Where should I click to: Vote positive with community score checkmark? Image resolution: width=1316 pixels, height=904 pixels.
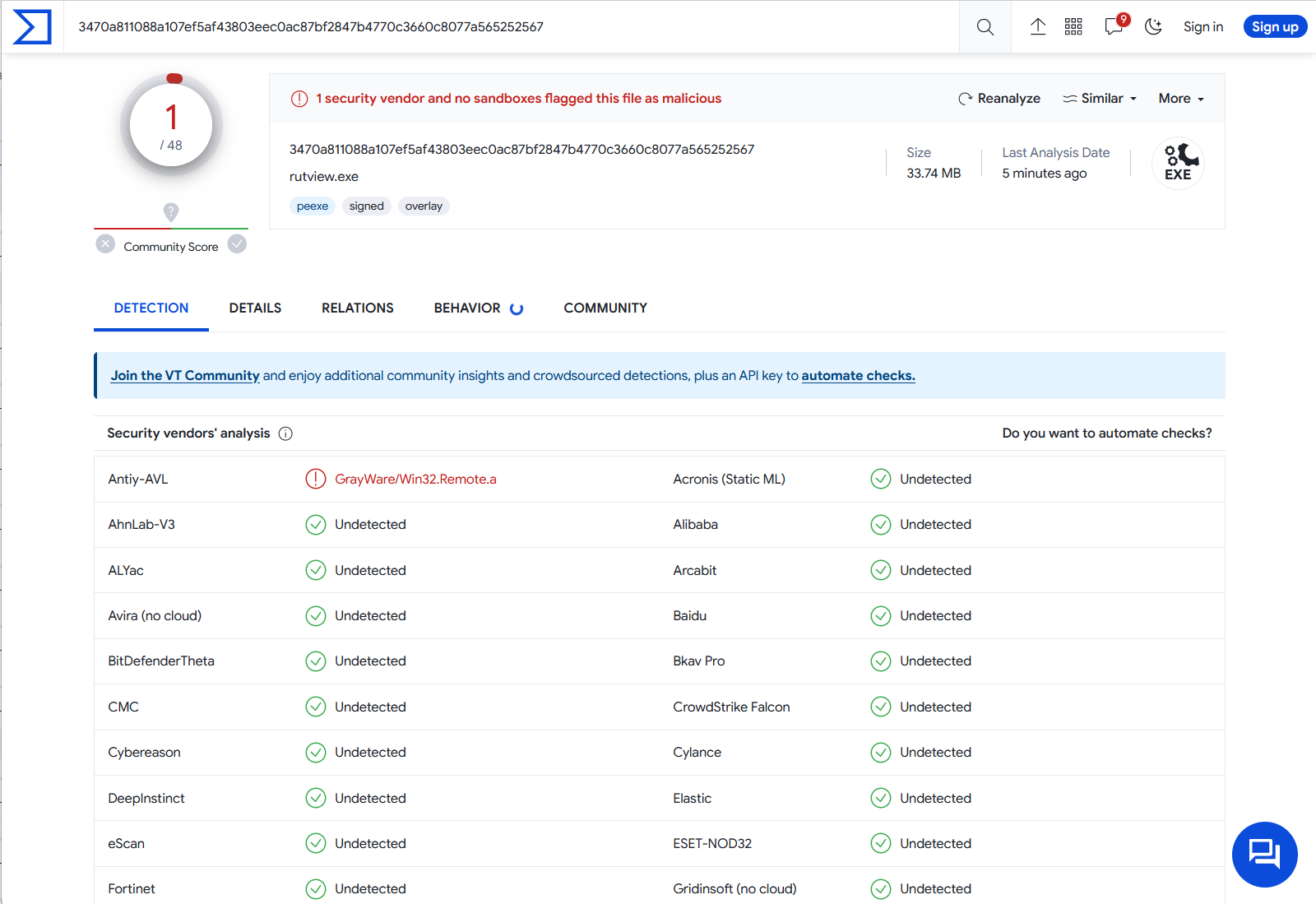click(237, 244)
